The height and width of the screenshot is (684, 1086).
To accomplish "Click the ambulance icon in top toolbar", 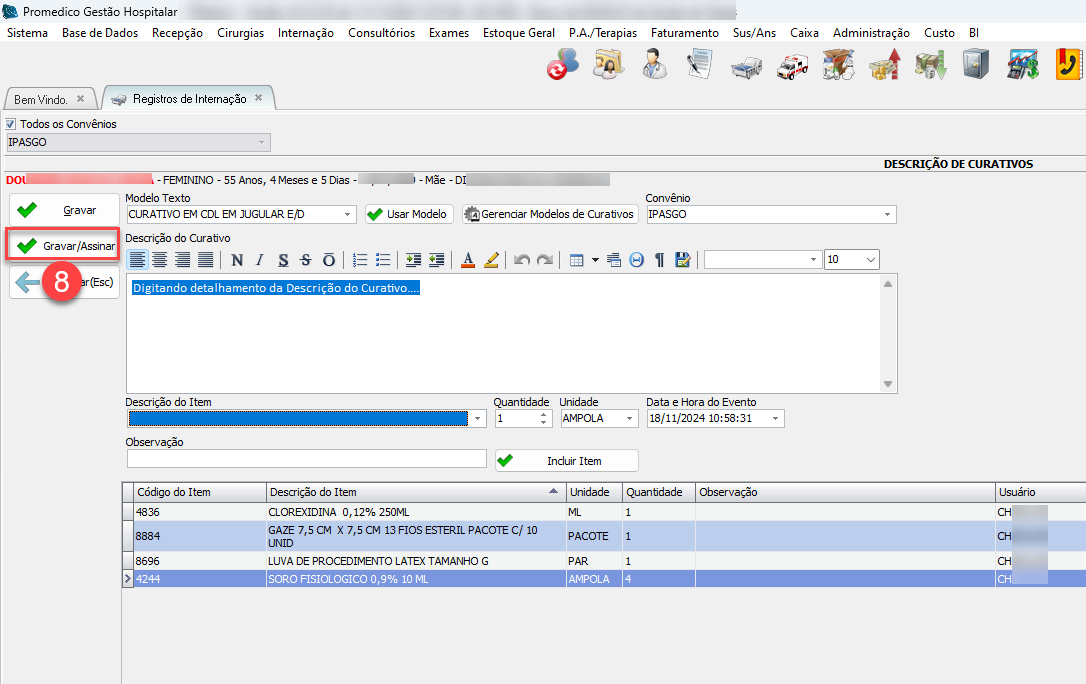I will (791, 65).
